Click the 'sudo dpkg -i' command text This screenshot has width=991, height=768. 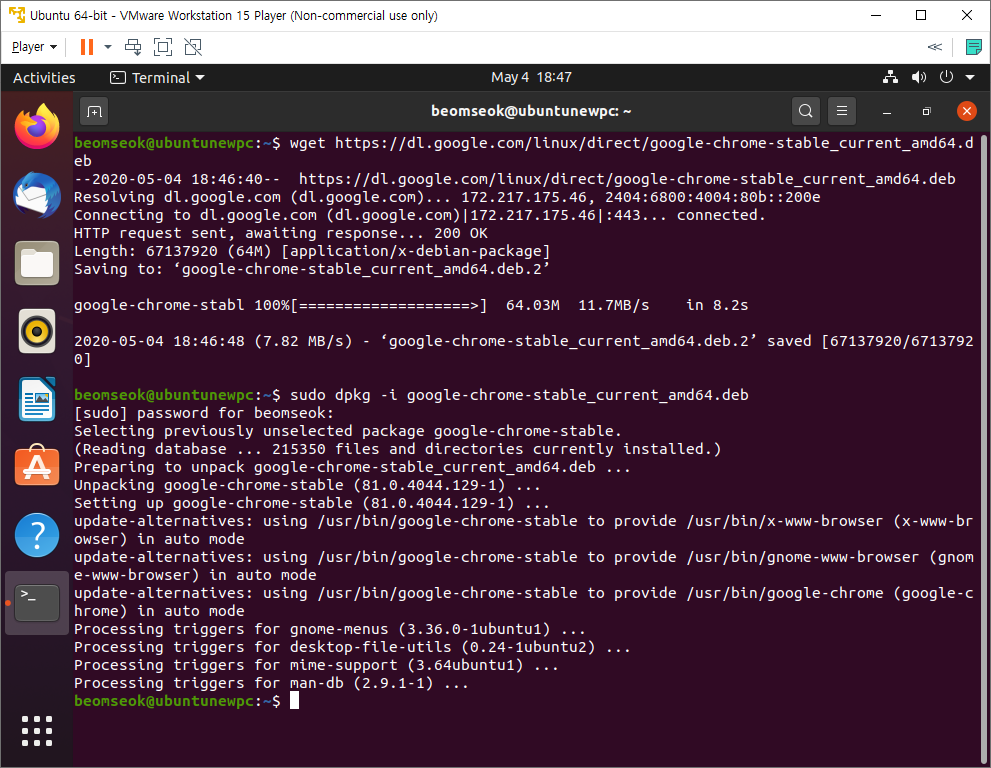(343, 395)
